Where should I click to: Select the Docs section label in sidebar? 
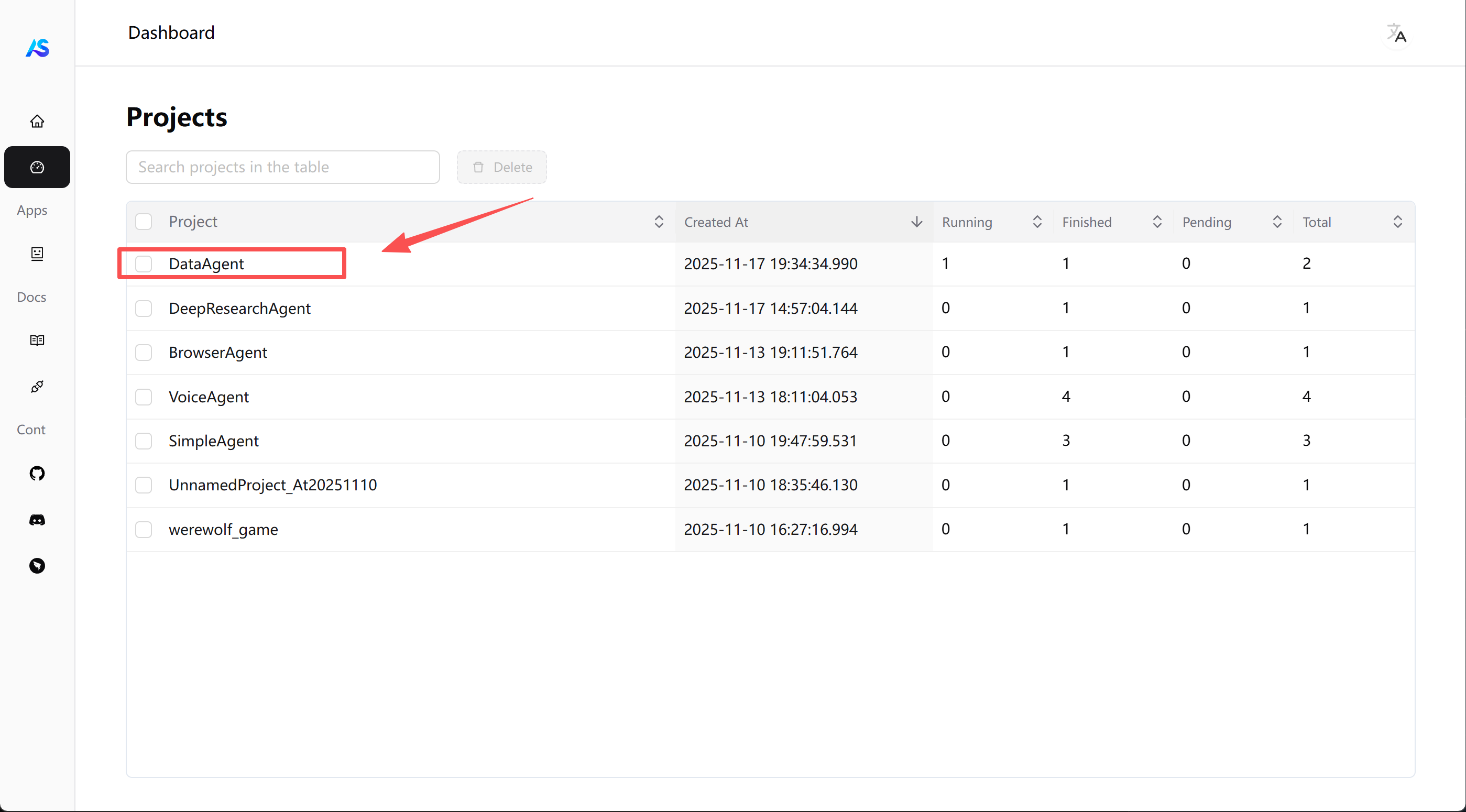[31, 297]
